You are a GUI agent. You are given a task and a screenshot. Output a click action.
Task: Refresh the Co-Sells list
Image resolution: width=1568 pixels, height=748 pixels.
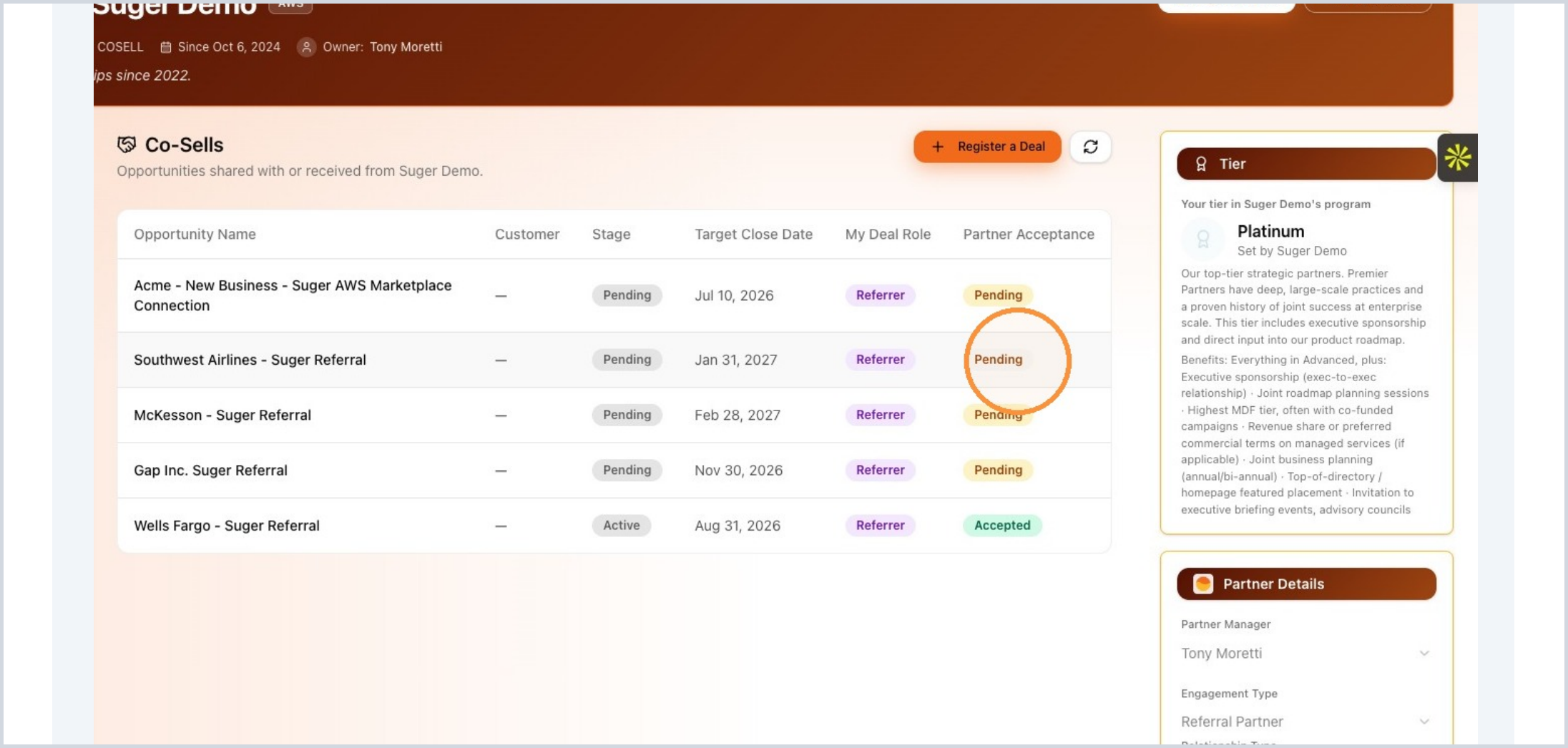(x=1090, y=147)
